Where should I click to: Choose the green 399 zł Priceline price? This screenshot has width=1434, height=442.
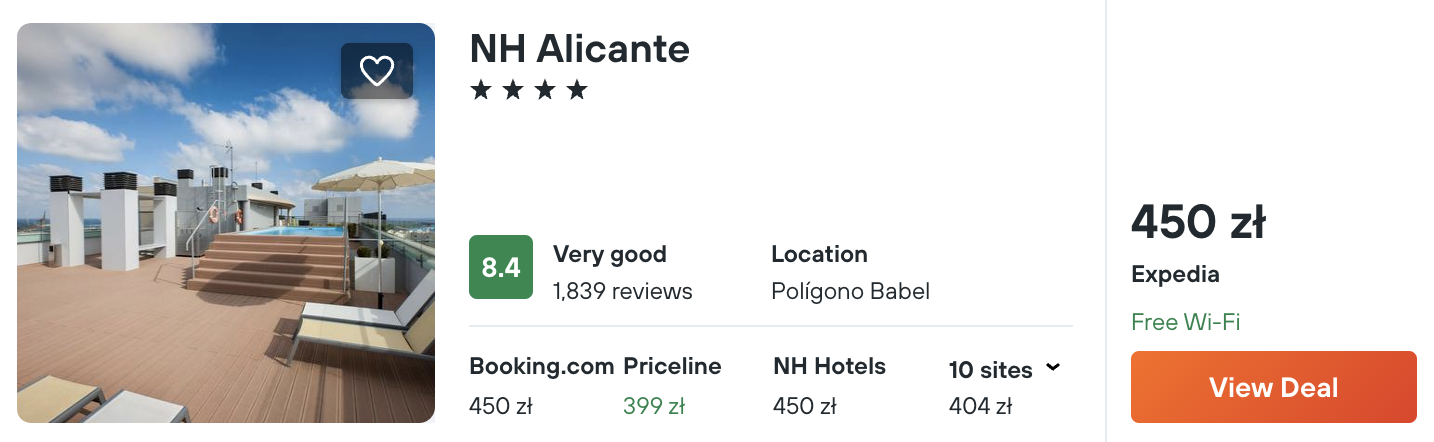click(654, 406)
